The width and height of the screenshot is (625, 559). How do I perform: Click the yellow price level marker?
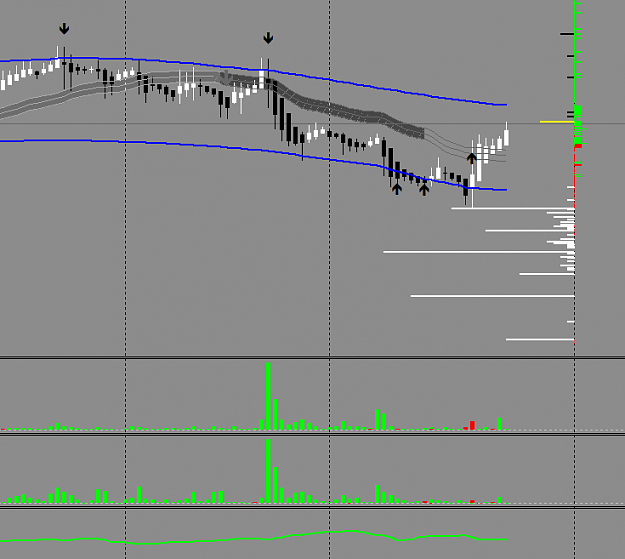pos(557,122)
